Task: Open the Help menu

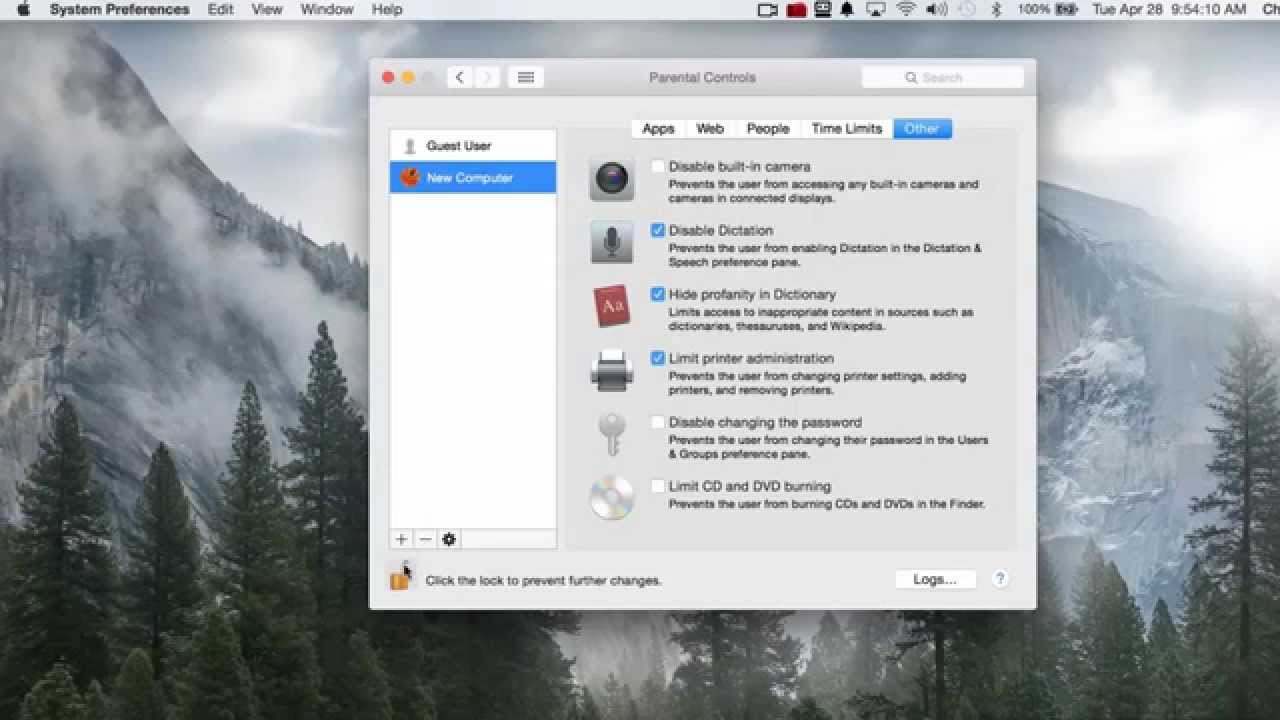Action: [387, 10]
